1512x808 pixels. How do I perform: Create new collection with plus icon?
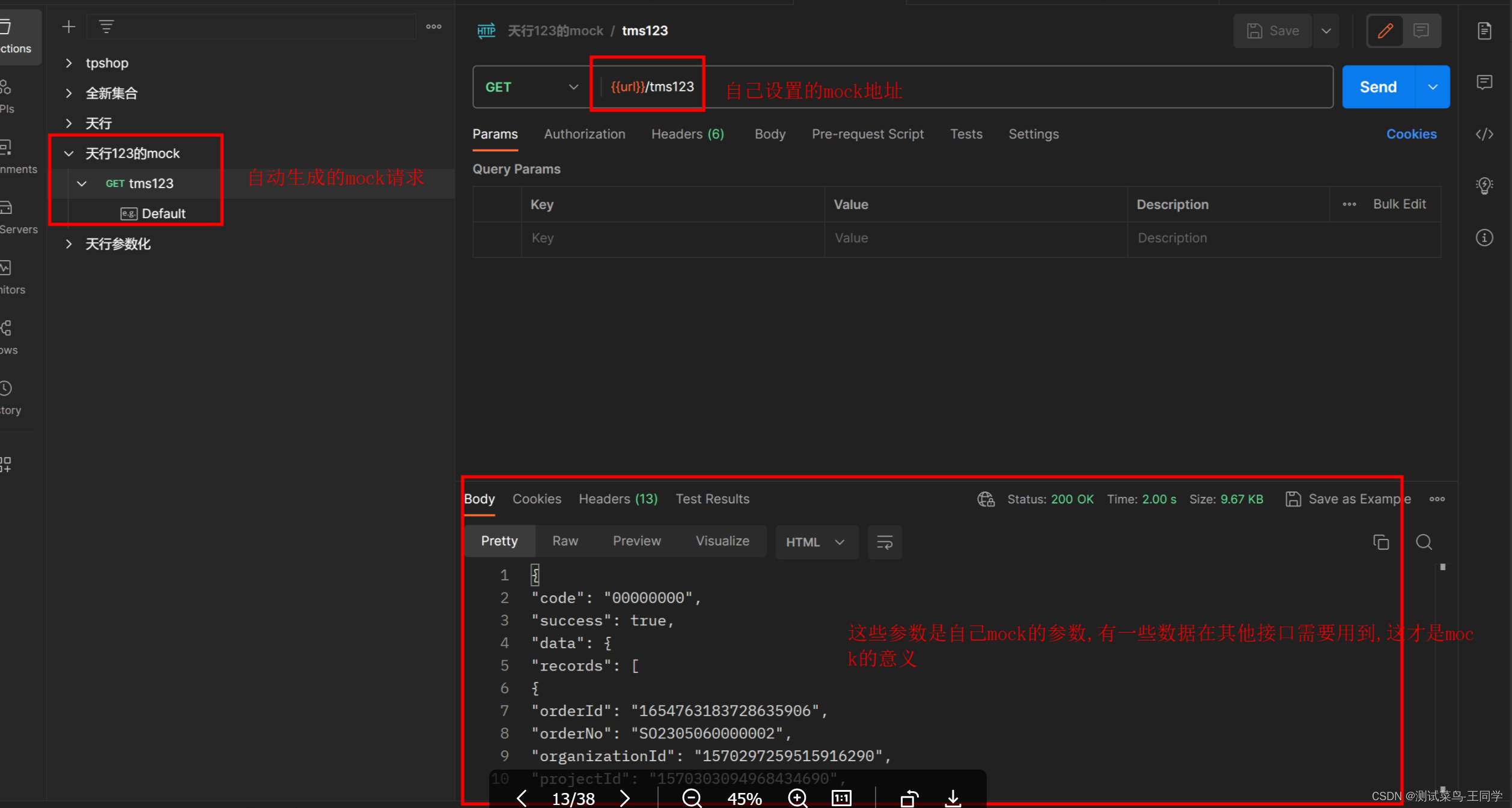pyautogui.click(x=69, y=26)
